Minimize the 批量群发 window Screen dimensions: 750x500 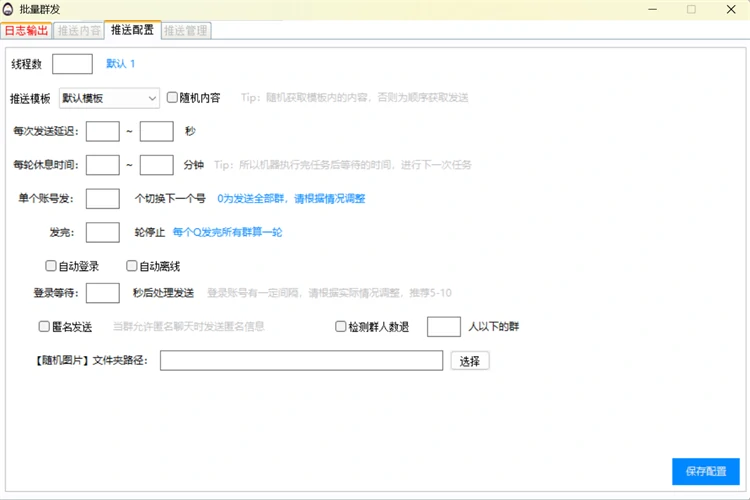point(652,9)
